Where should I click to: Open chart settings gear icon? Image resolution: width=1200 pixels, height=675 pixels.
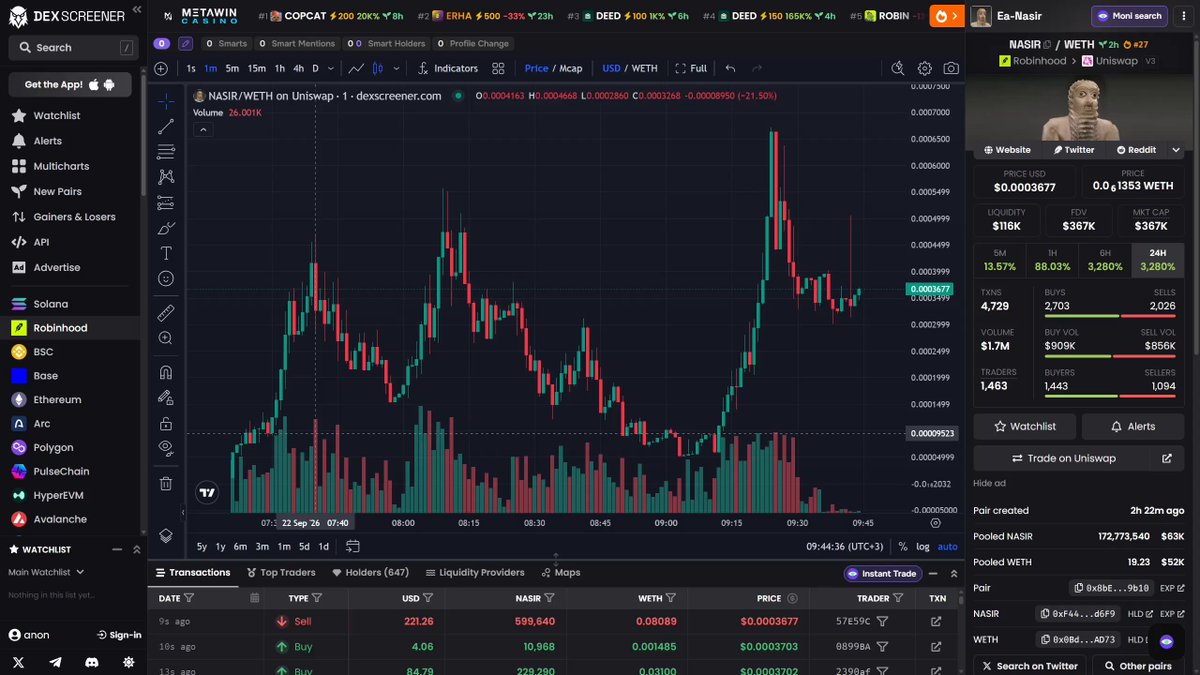point(925,68)
